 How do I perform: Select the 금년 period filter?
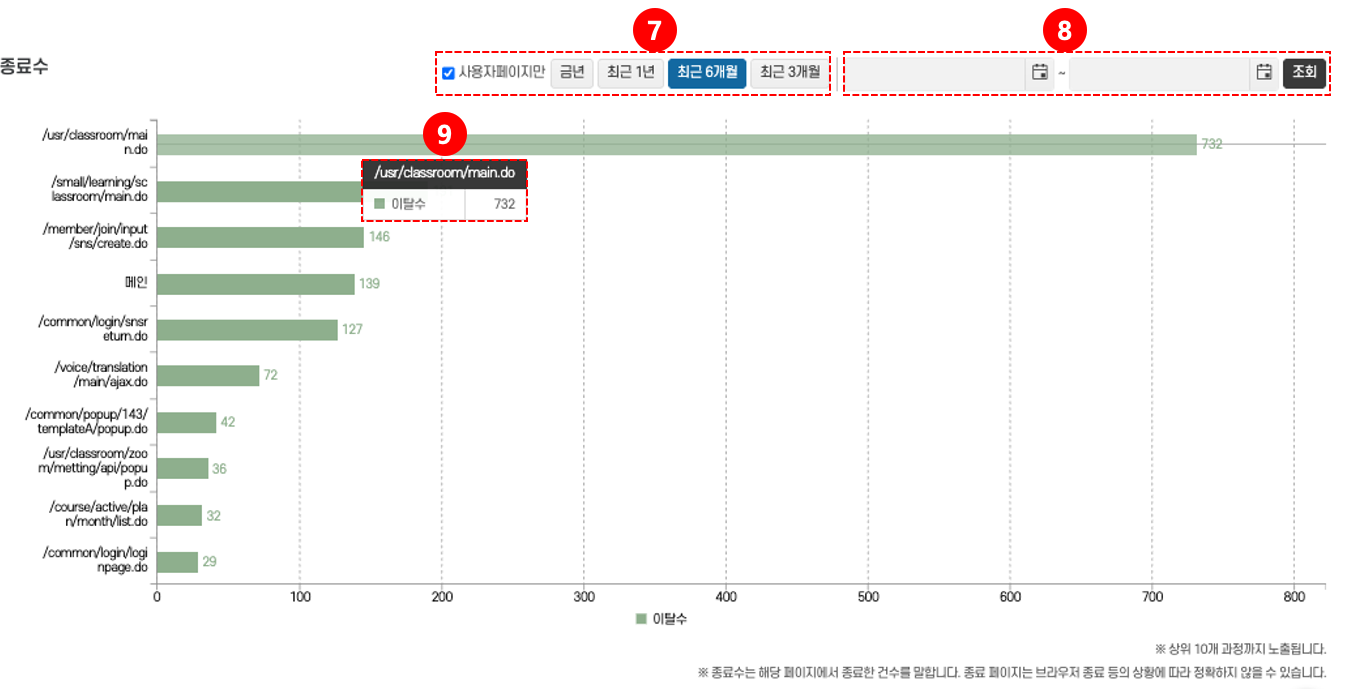pyautogui.click(x=572, y=73)
